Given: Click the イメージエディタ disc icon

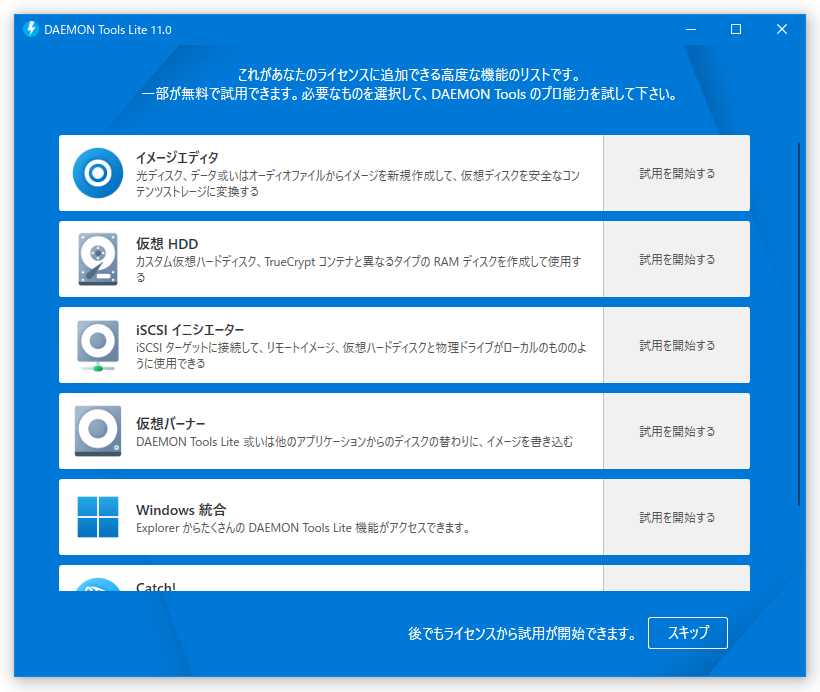Looking at the screenshot, I should [x=98, y=173].
